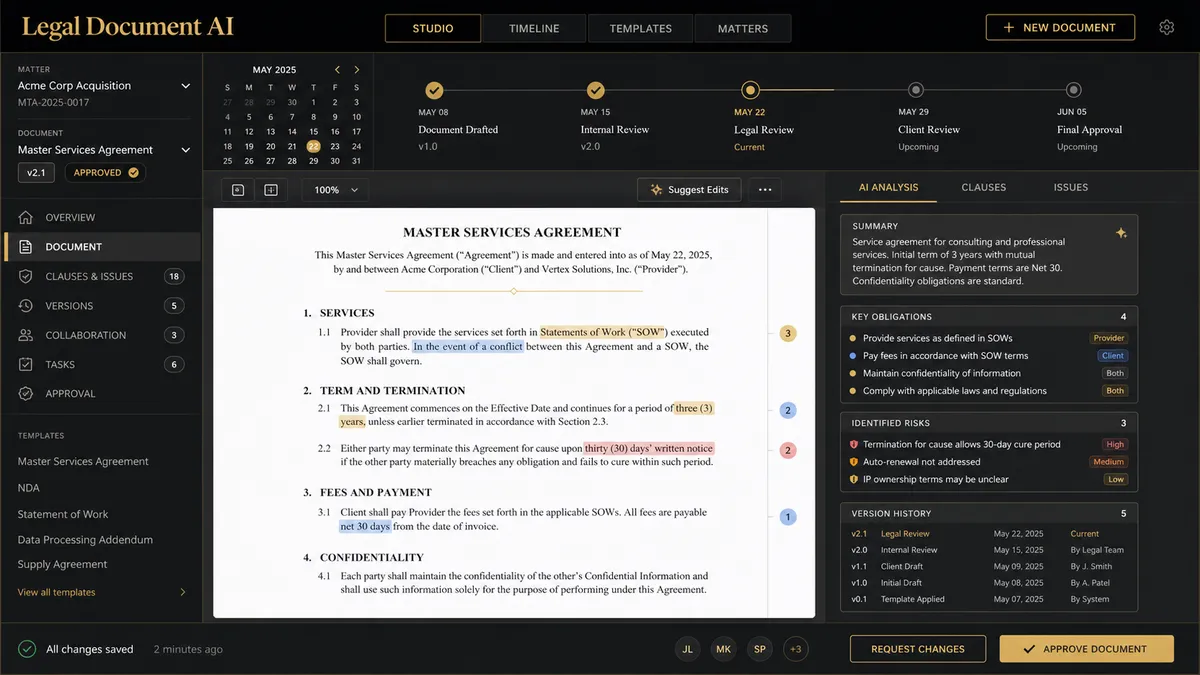Select version v0.1 Template Applied row
This screenshot has width=1200, height=675.
989,599
